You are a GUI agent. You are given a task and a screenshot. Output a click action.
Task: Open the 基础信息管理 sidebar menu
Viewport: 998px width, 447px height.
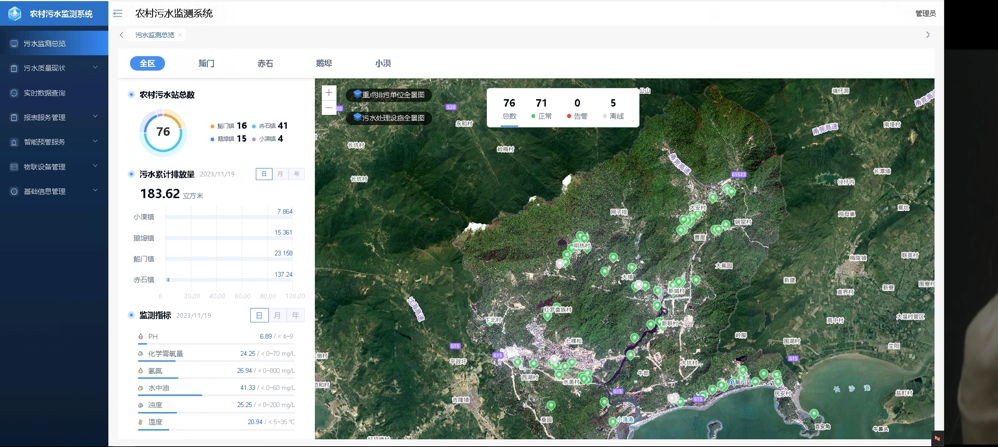pos(54,191)
